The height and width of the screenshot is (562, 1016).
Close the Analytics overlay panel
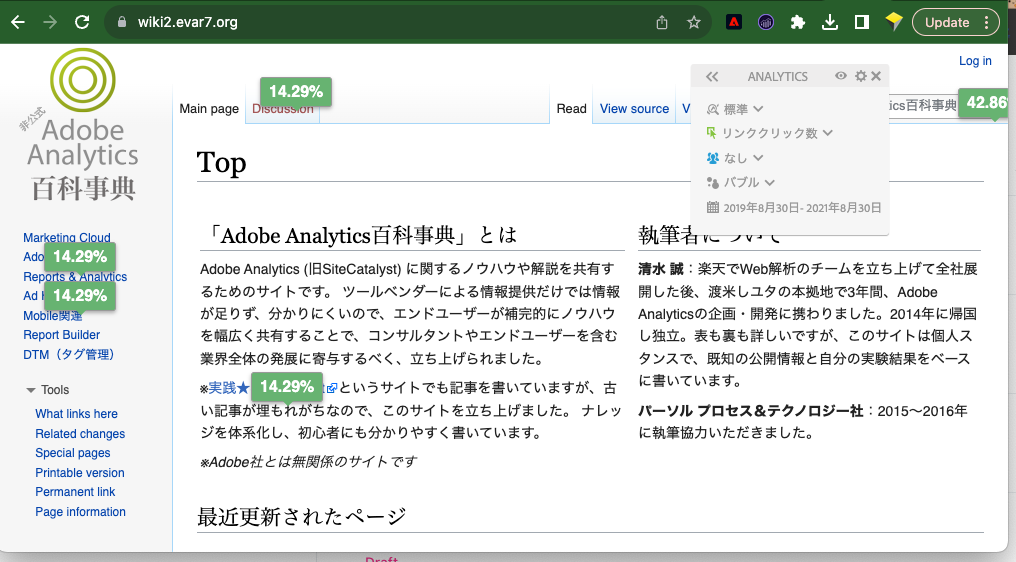coord(876,76)
